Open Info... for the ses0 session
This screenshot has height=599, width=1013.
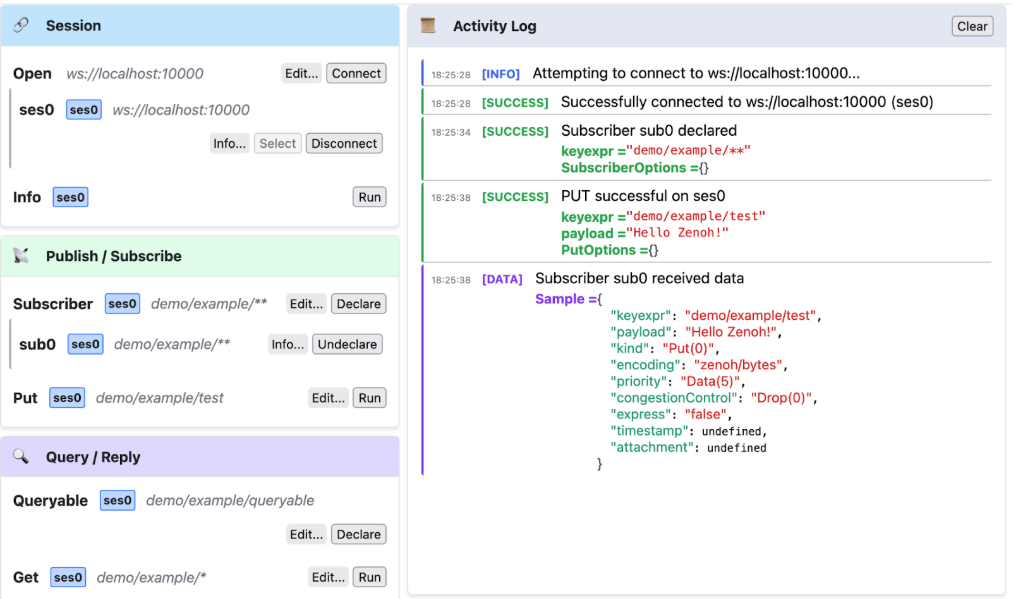click(x=229, y=143)
